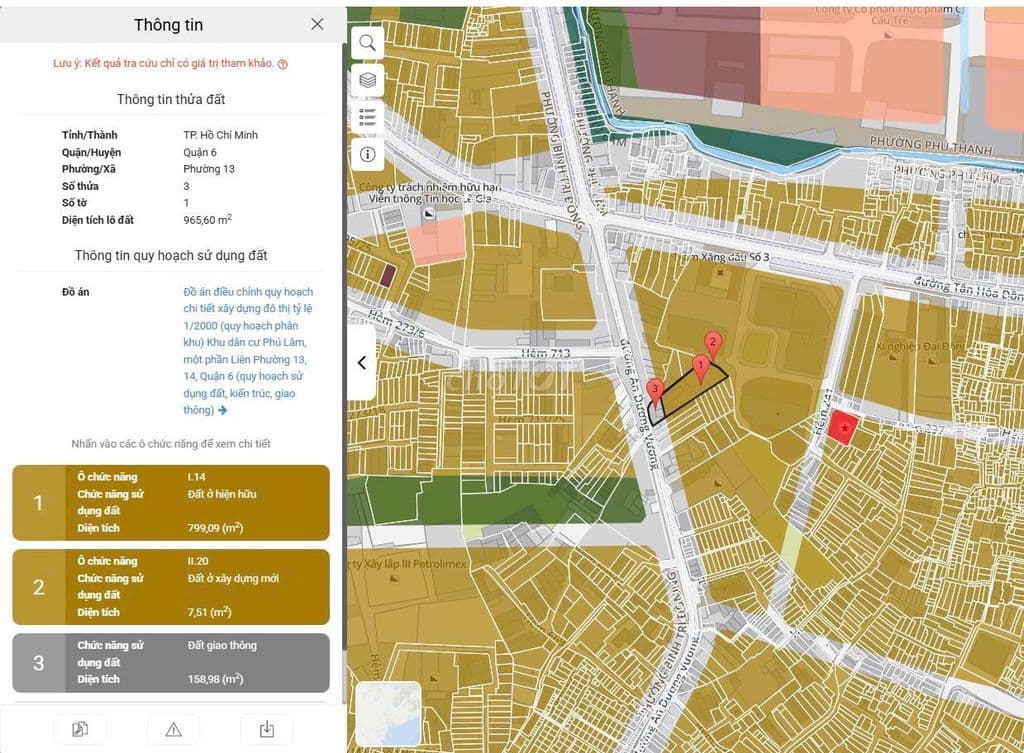
Task: Select map marker number 2
Action: [712, 343]
